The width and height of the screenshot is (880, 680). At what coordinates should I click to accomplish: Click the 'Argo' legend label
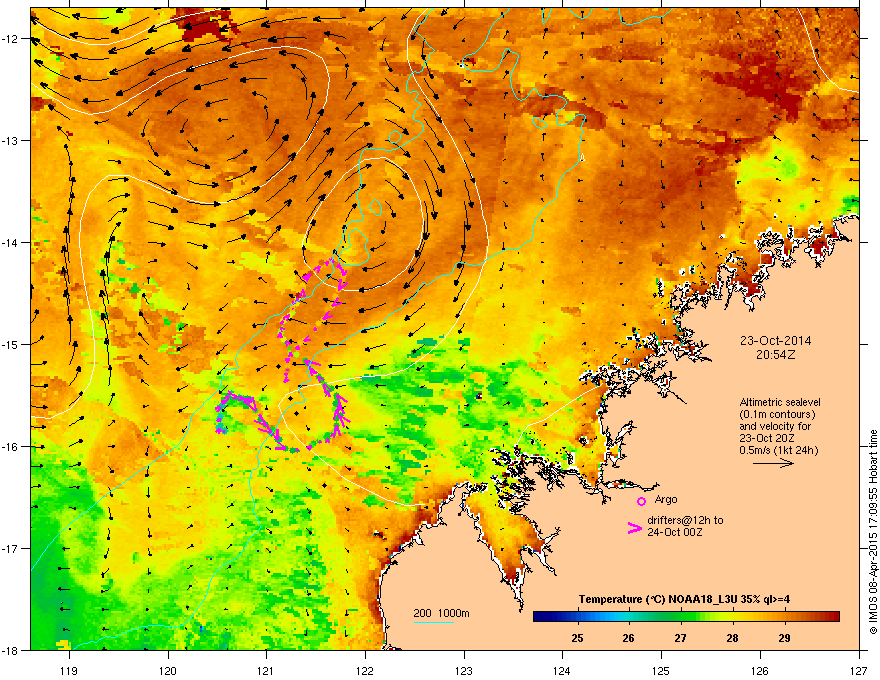pos(666,499)
